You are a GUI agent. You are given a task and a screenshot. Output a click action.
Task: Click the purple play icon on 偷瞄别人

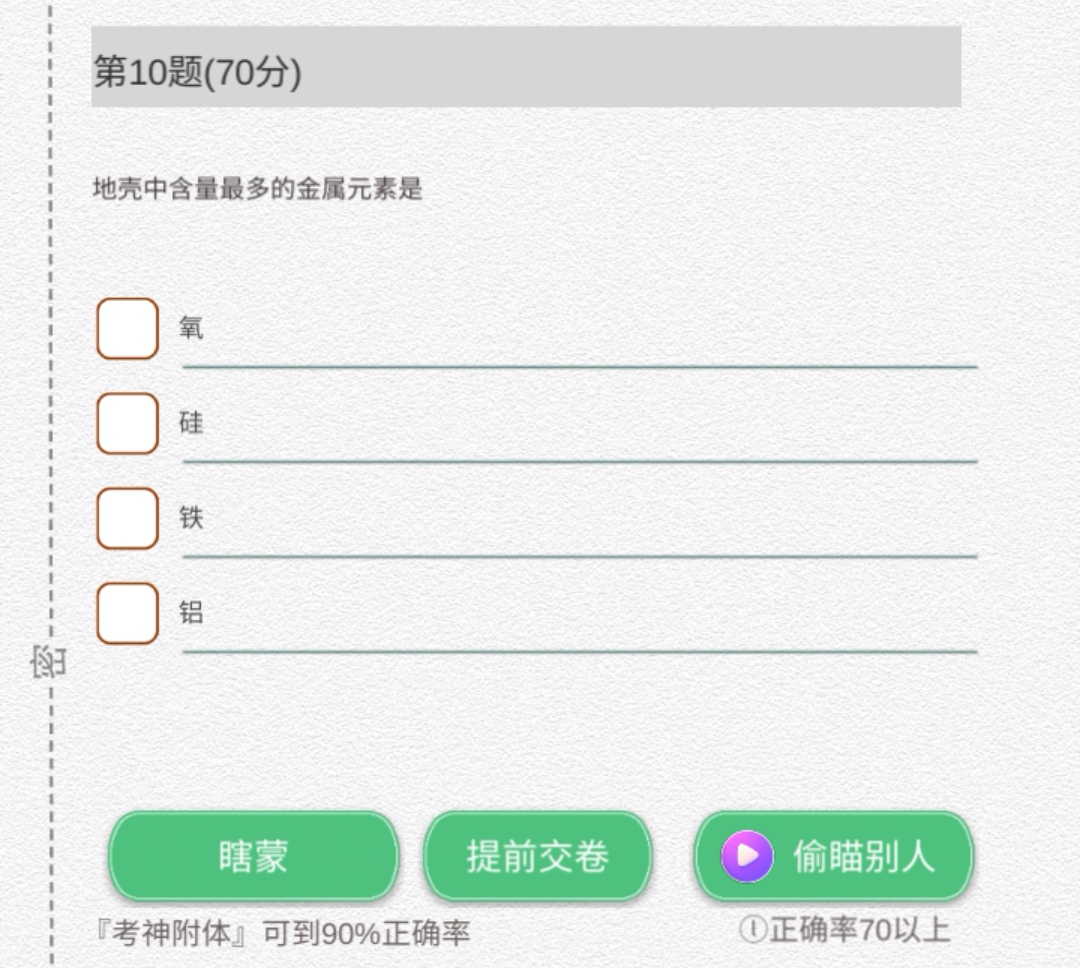click(x=747, y=856)
